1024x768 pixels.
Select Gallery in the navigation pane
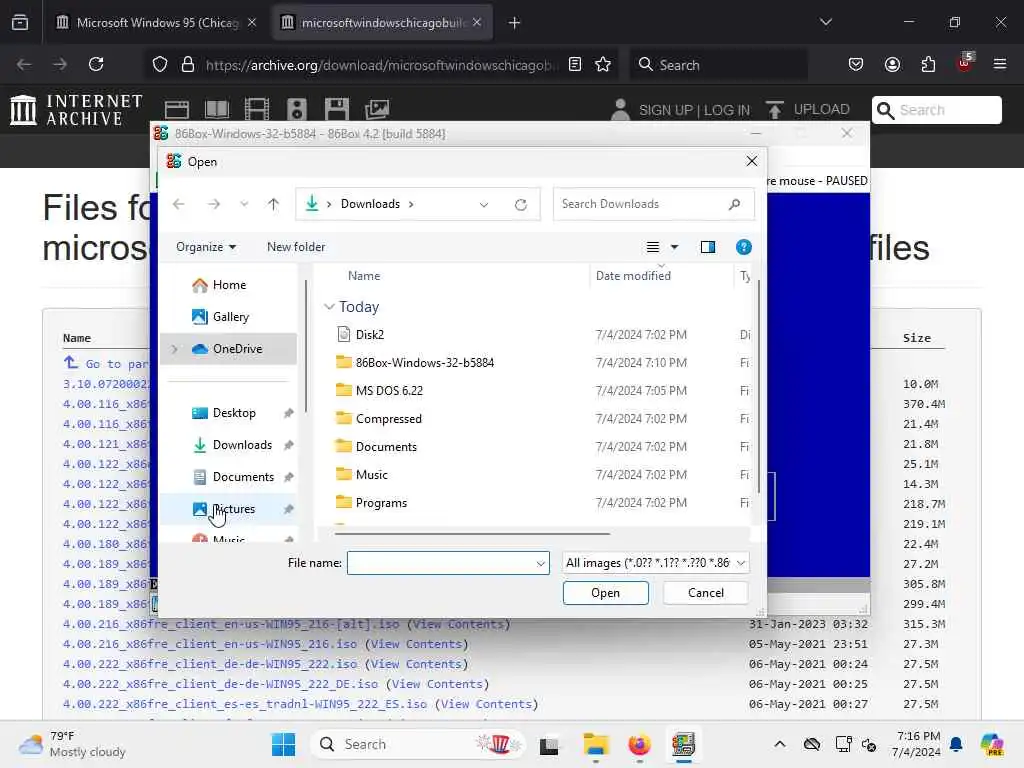pos(228,317)
